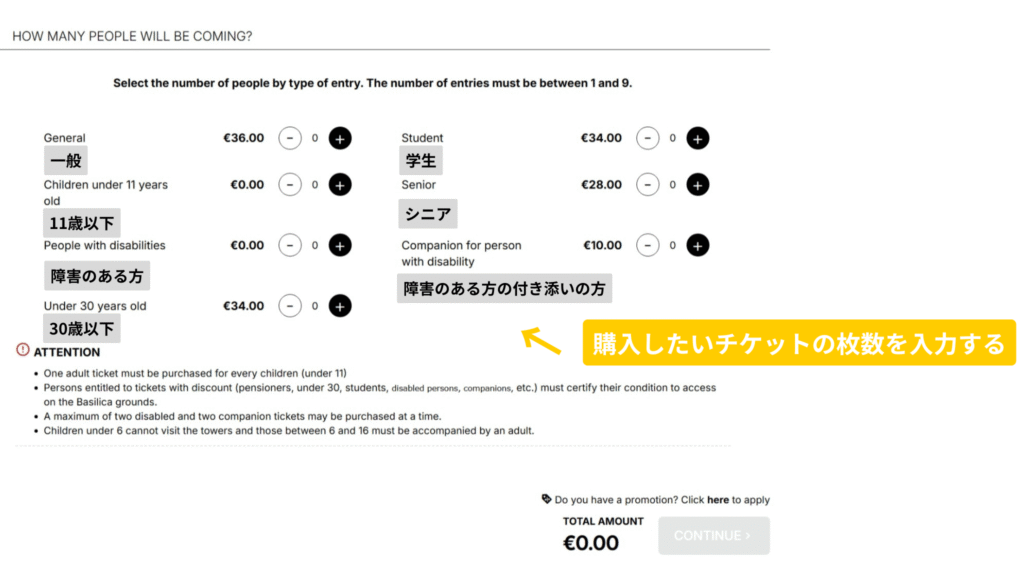Add a People with disabilities ticket

point(340,245)
